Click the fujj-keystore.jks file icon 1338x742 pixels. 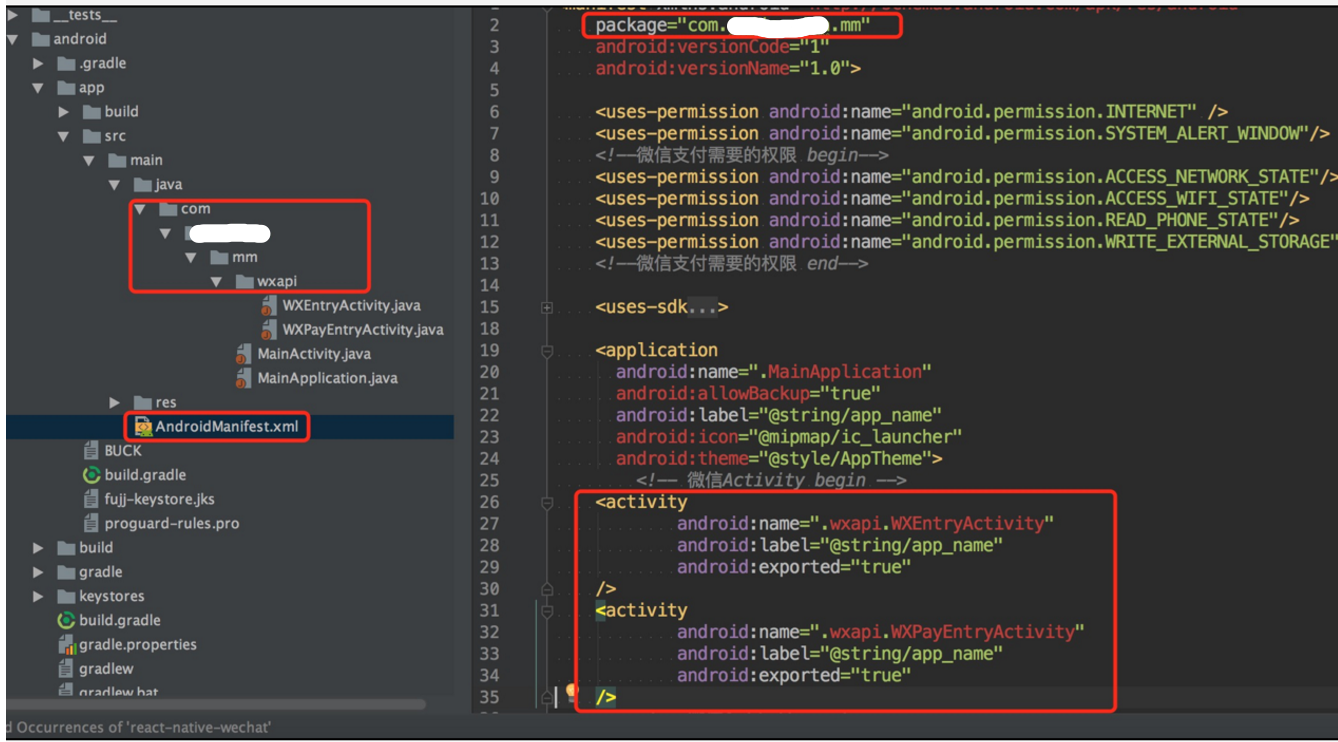(94, 499)
